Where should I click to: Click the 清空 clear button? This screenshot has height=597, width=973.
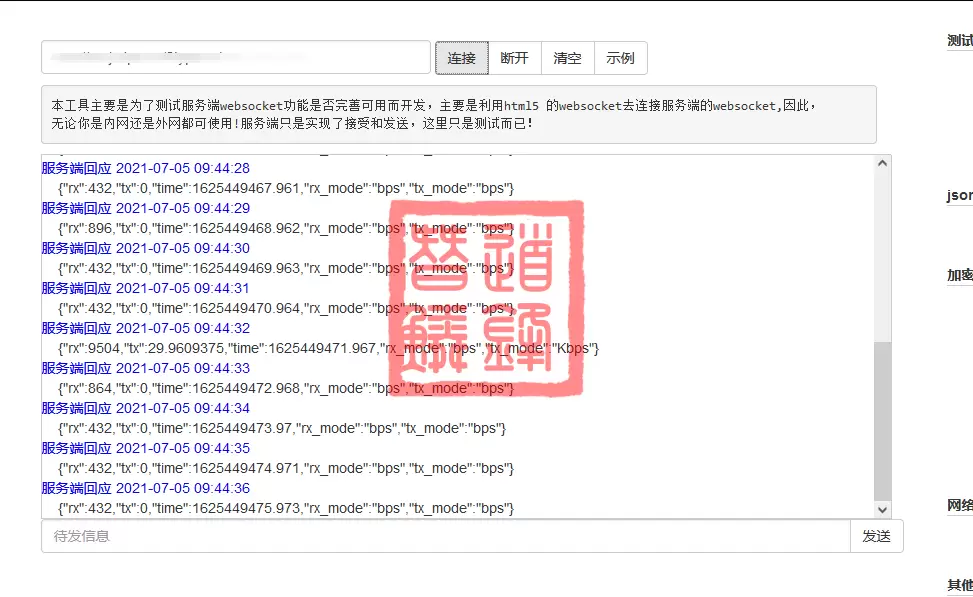568,58
